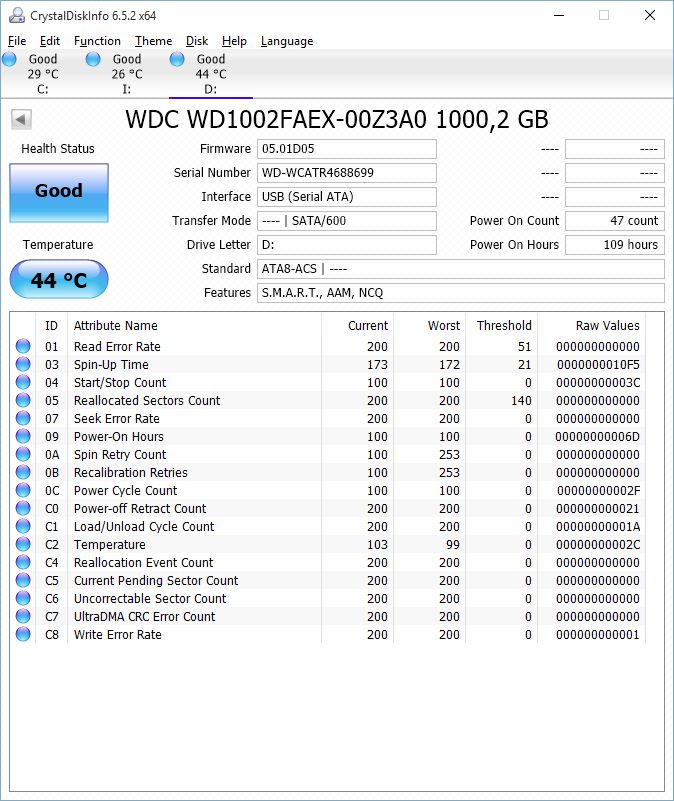
Task: Click status orb for Power-On Hours
Action: coord(23,436)
